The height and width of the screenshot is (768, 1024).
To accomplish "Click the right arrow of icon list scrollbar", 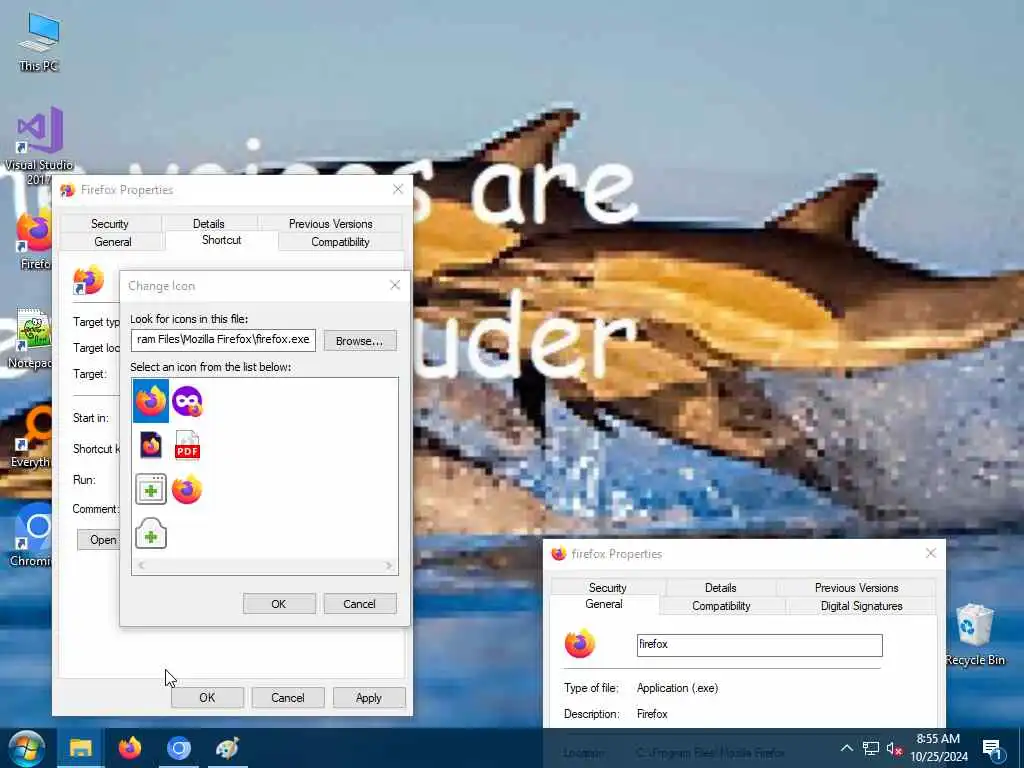I will point(389,566).
